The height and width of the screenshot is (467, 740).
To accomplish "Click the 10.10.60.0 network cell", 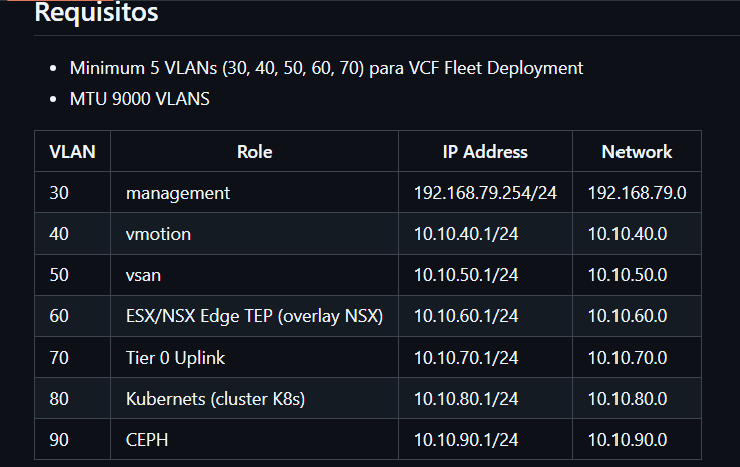I will pyautogui.click(x=627, y=316).
